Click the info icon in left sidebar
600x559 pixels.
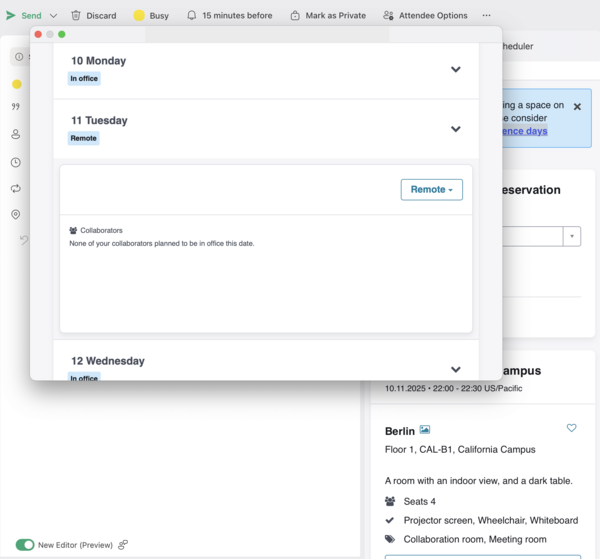coord(19,57)
